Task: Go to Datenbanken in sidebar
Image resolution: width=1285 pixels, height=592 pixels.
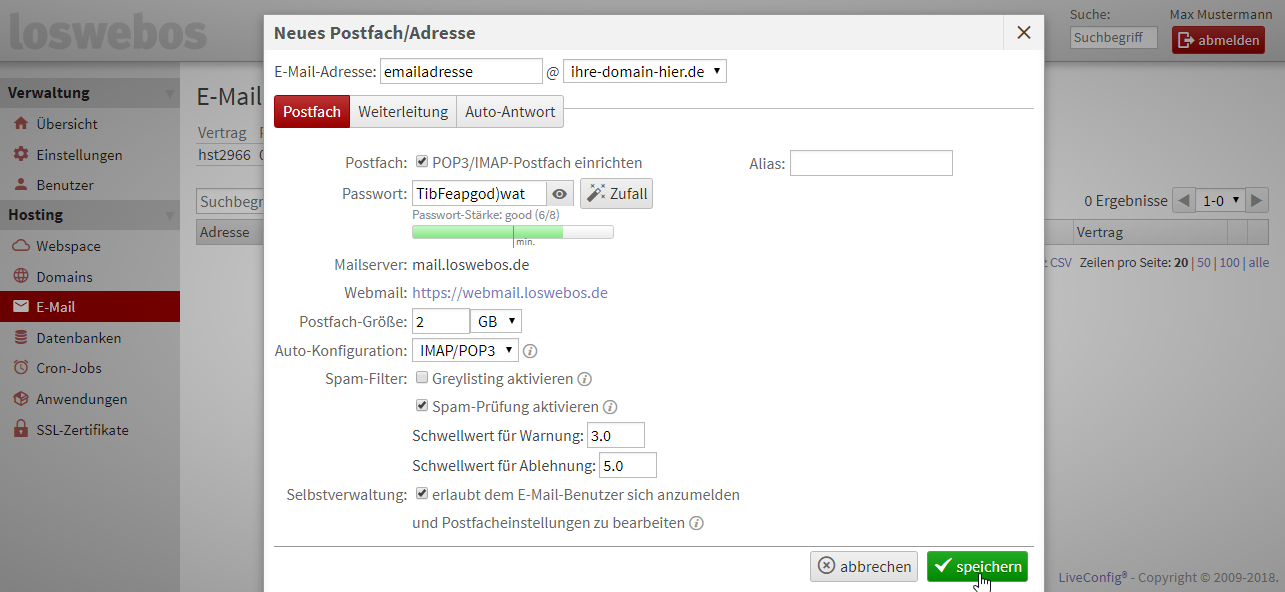Action: pyautogui.click(x=78, y=338)
